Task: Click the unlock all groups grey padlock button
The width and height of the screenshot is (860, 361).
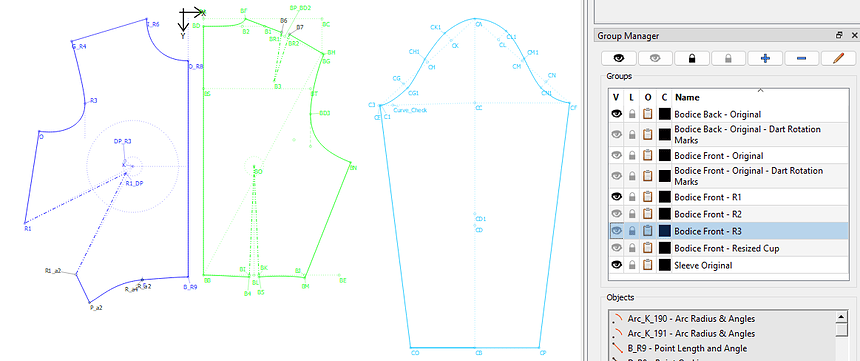Action: [728, 58]
